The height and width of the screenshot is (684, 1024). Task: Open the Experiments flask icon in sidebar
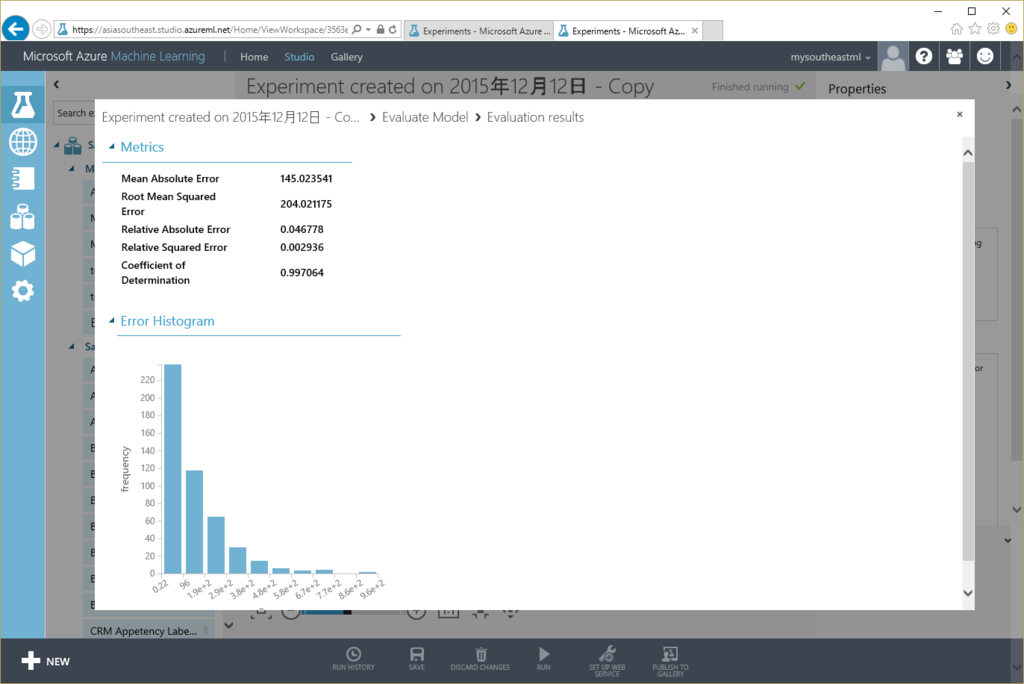pos(23,105)
